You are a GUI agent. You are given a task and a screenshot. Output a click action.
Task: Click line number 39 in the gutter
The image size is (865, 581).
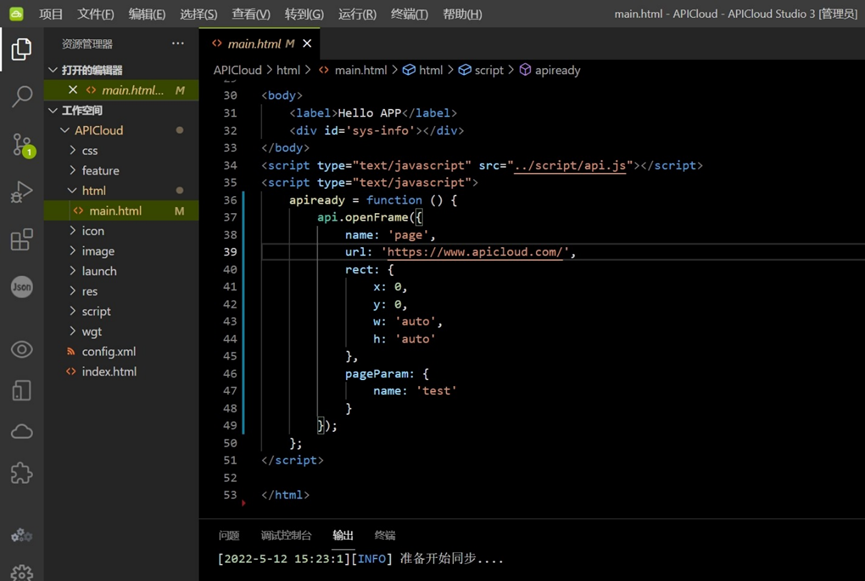coord(230,252)
